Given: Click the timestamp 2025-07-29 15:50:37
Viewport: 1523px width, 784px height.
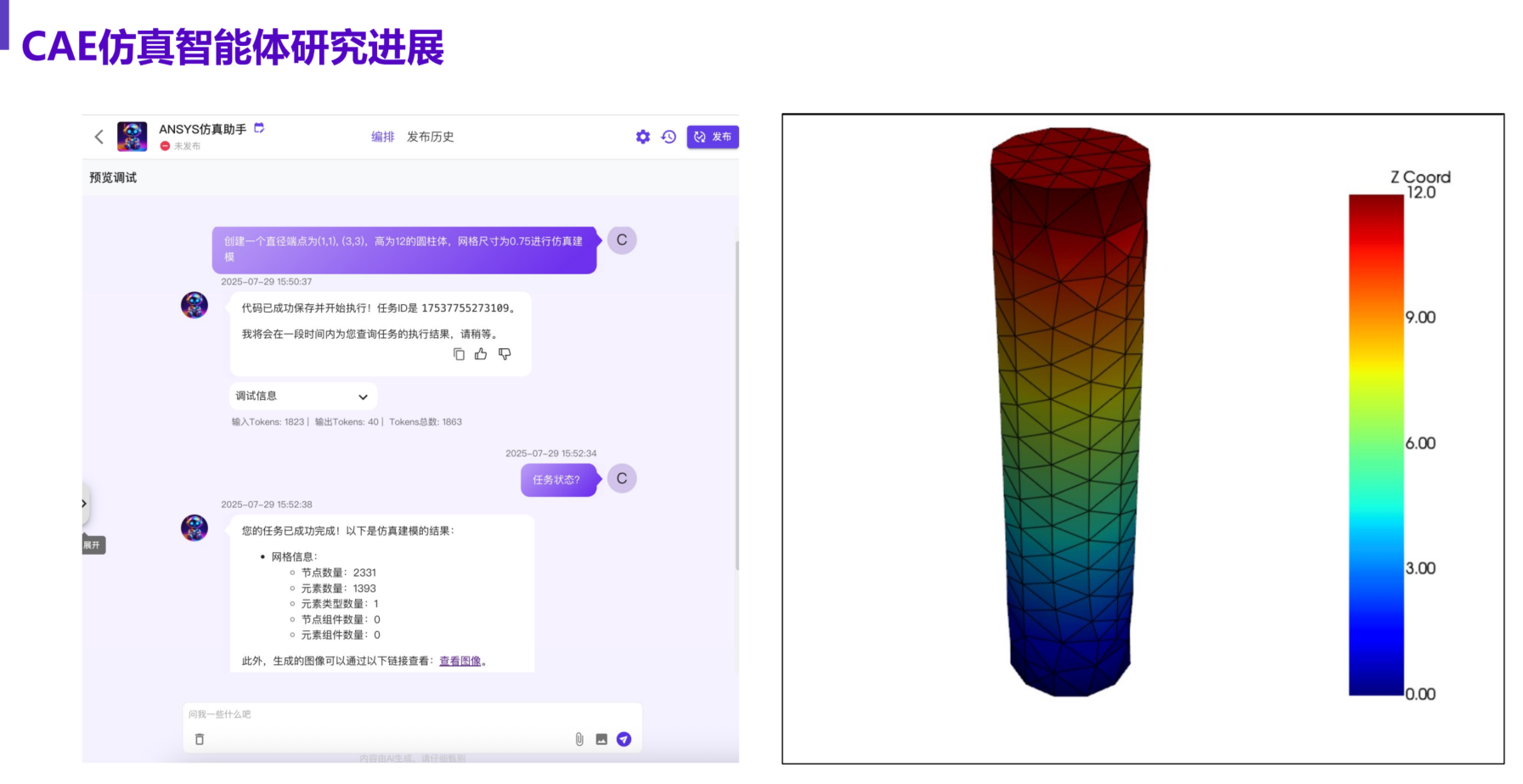Looking at the screenshot, I should pos(267,282).
